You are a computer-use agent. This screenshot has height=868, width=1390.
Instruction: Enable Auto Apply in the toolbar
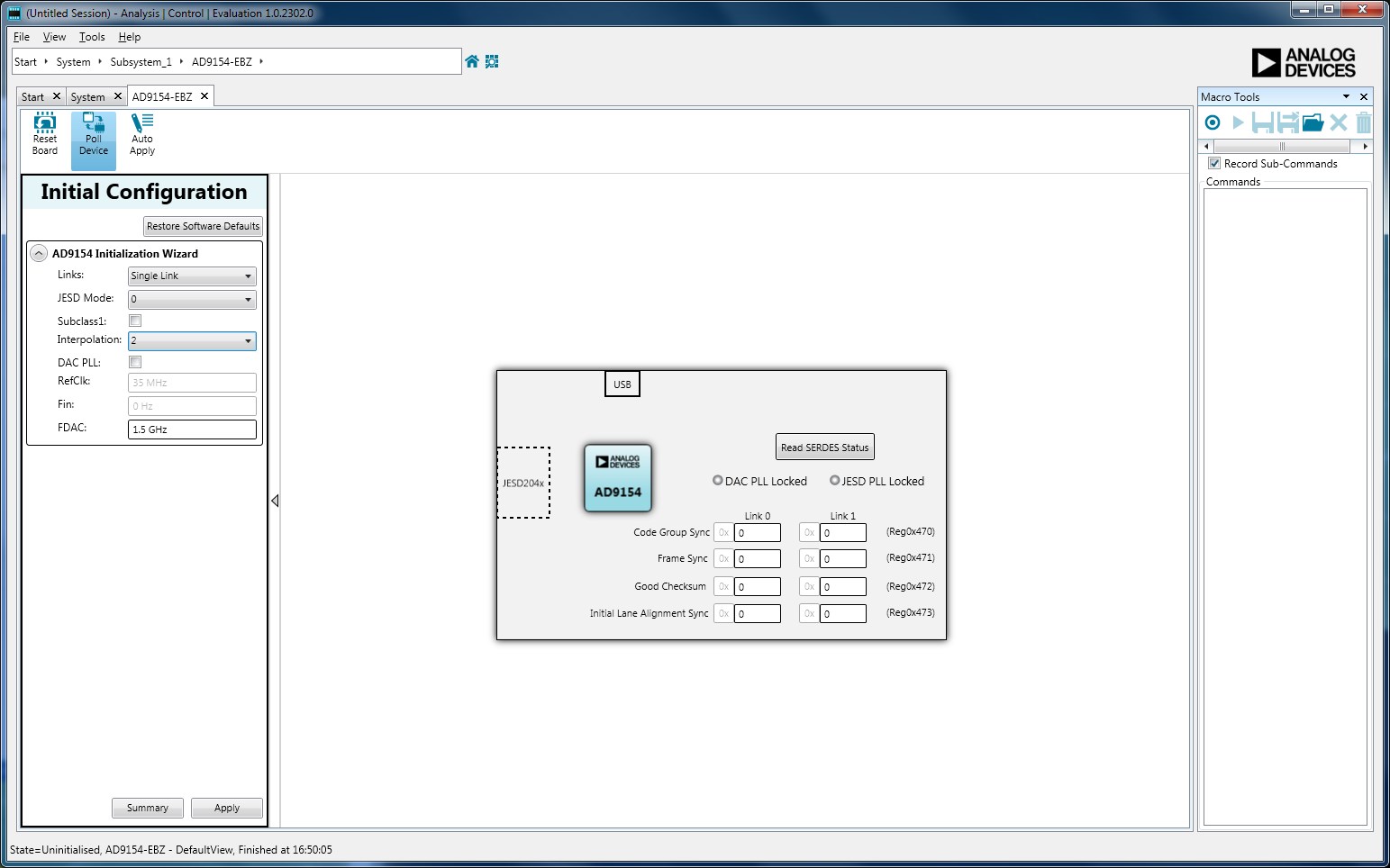[x=142, y=134]
